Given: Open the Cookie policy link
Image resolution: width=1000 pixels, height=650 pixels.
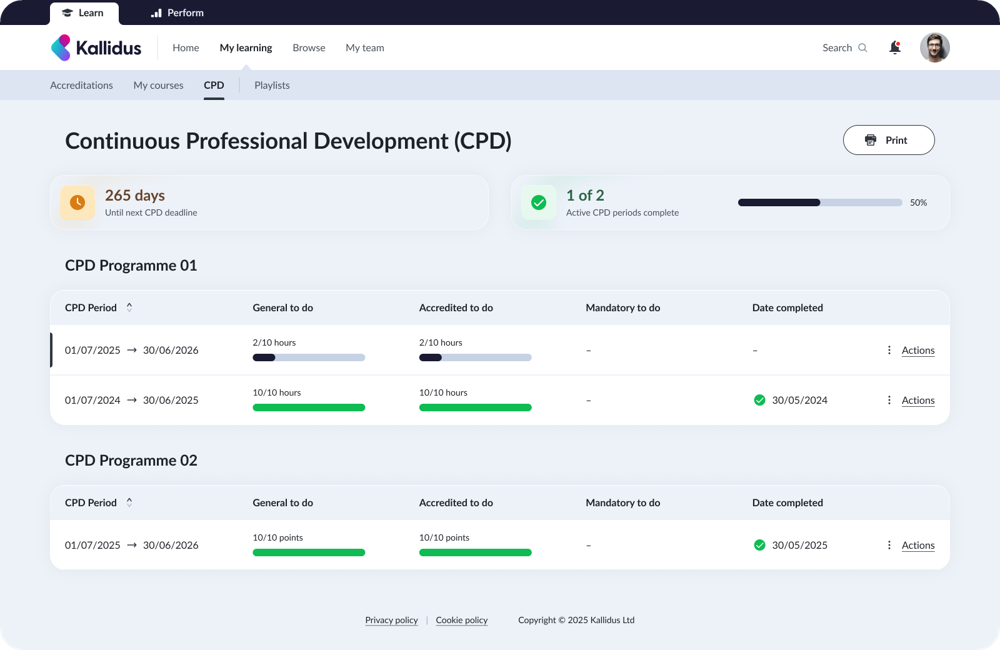Looking at the screenshot, I should tap(461, 620).
